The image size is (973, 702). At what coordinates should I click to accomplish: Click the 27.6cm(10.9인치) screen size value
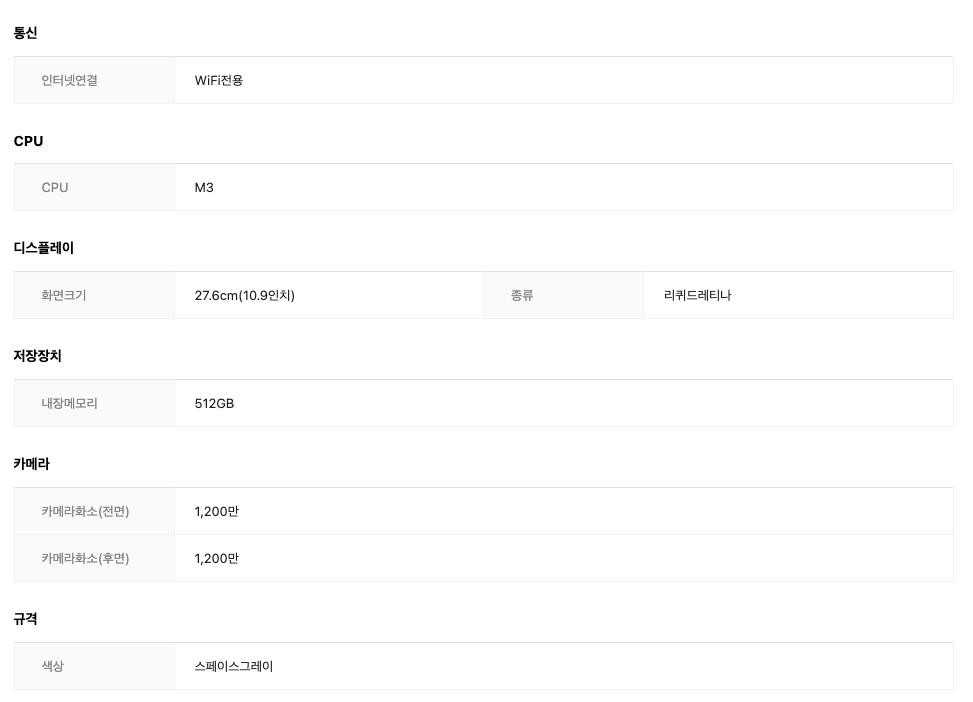pyautogui.click(x=245, y=295)
